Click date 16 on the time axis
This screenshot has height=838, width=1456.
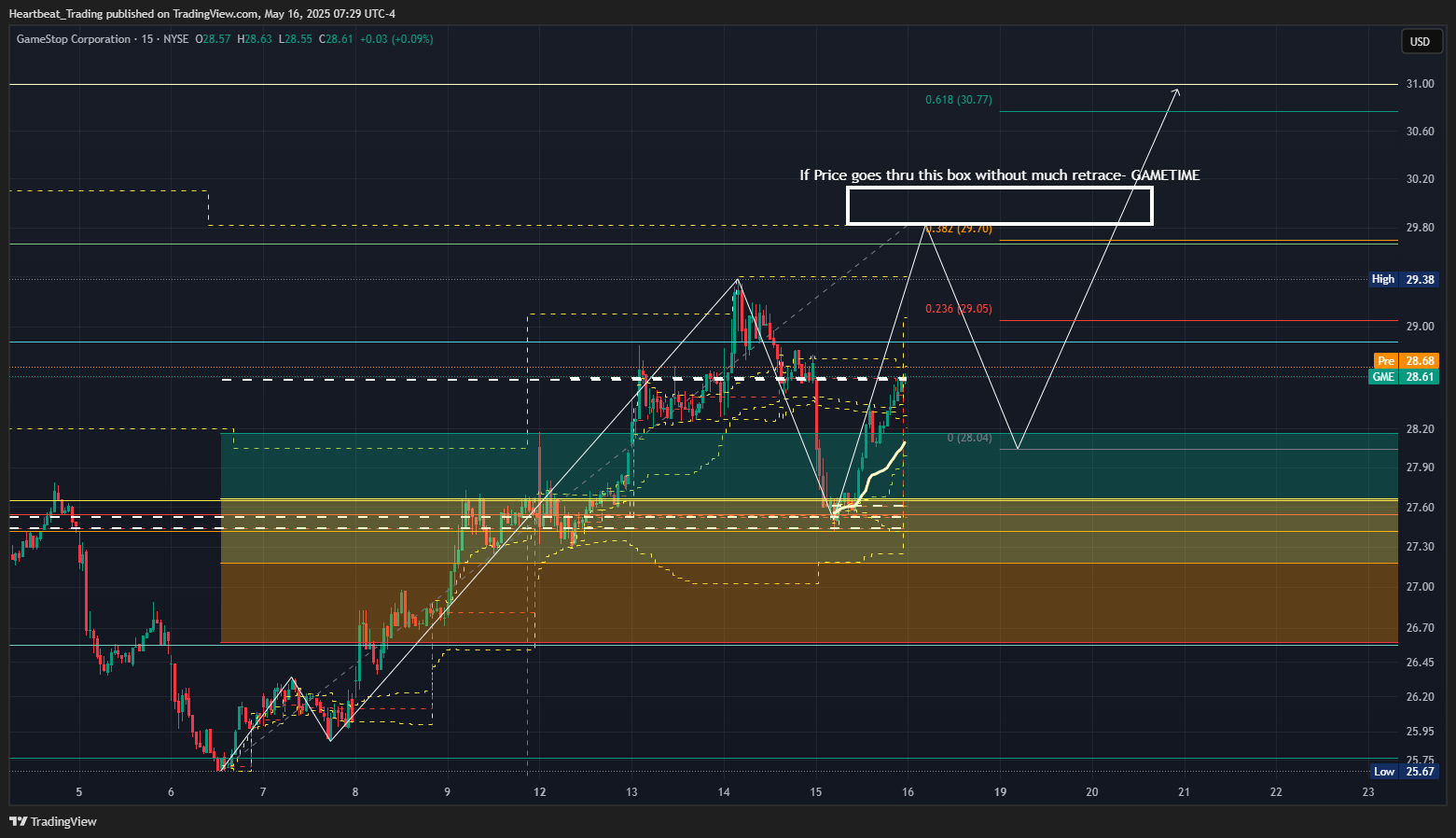(908, 792)
